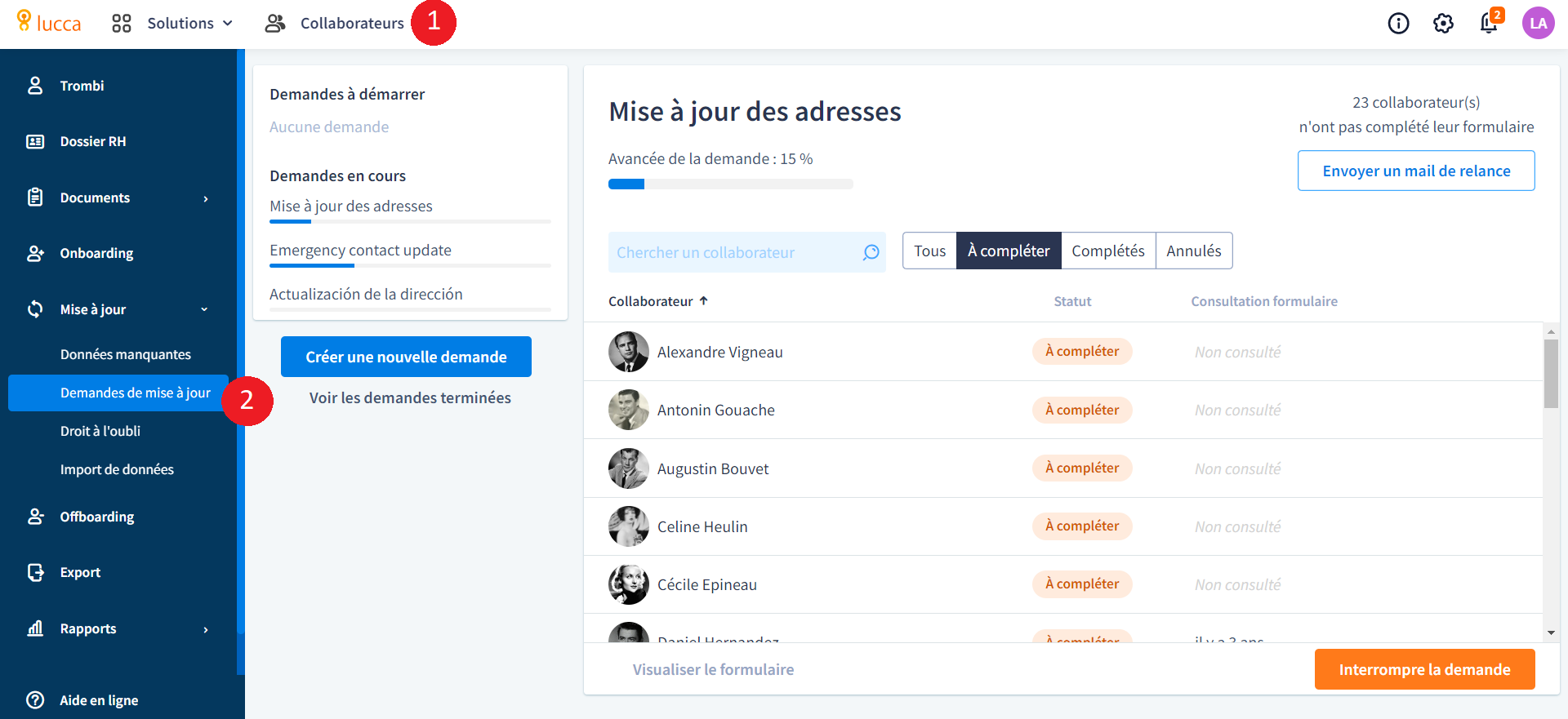Open Données manquantes in the sidebar
The image size is (1568, 719).
126,354
